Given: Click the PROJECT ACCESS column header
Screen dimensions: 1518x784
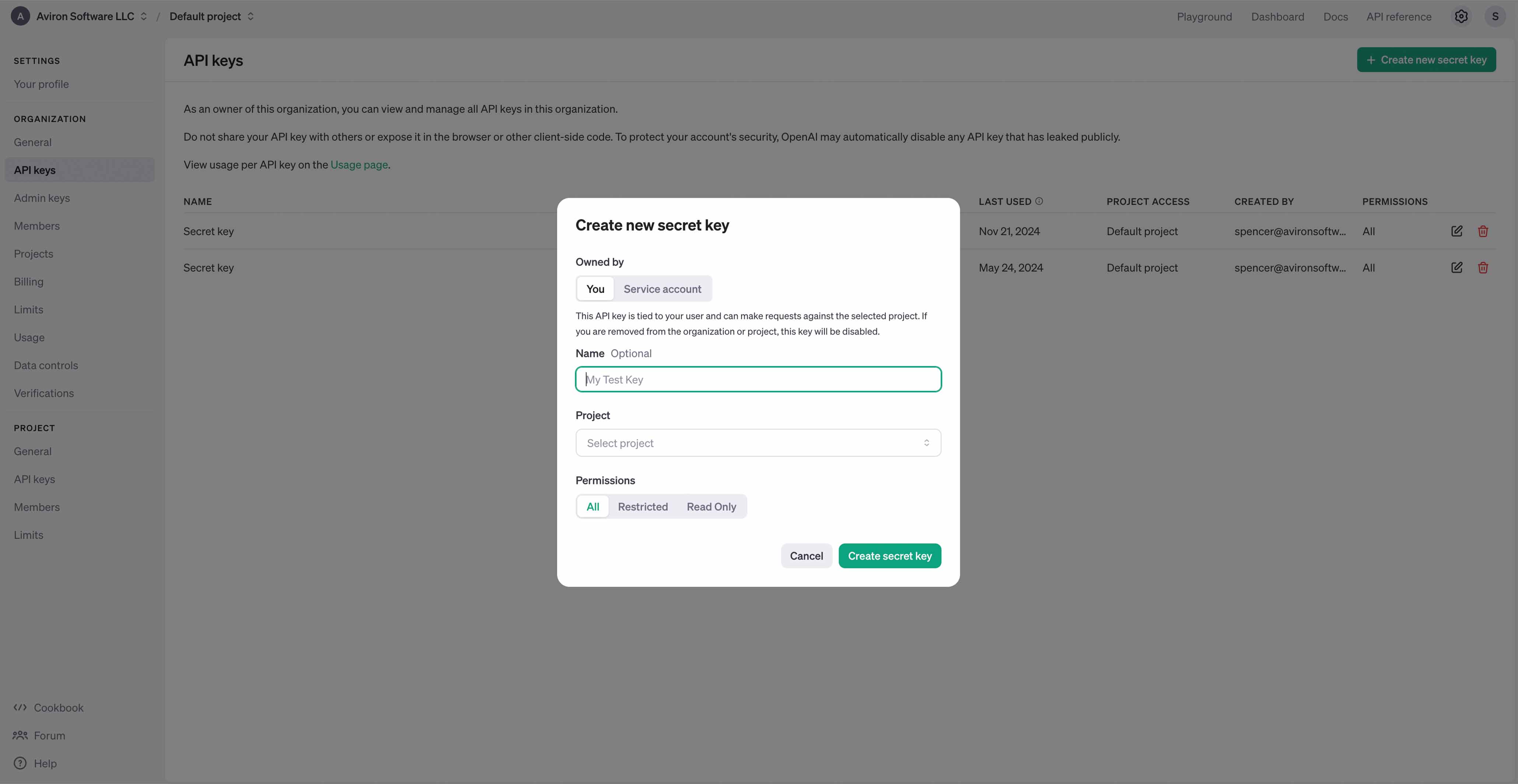Looking at the screenshot, I should (1148, 202).
